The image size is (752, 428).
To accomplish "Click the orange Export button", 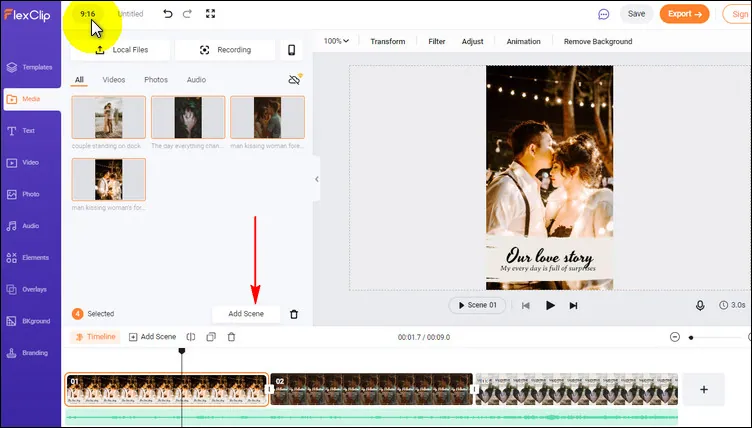I will (x=684, y=14).
